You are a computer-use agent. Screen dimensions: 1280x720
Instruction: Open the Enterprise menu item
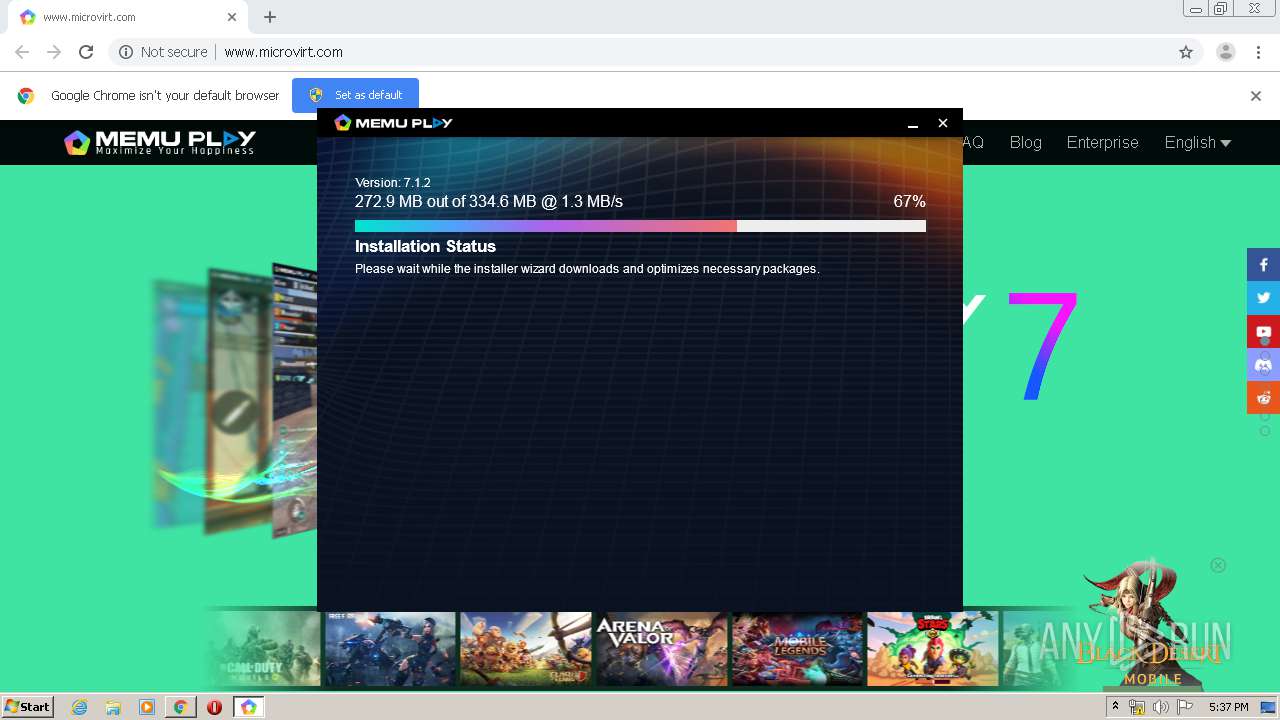tap(1102, 142)
